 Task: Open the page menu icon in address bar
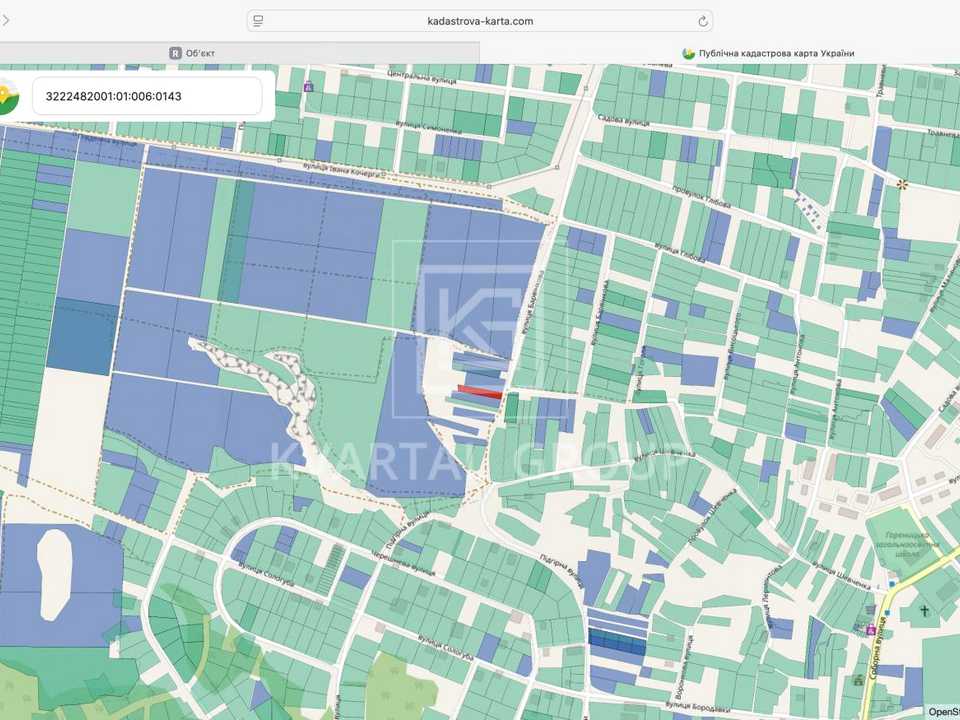coord(258,21)
